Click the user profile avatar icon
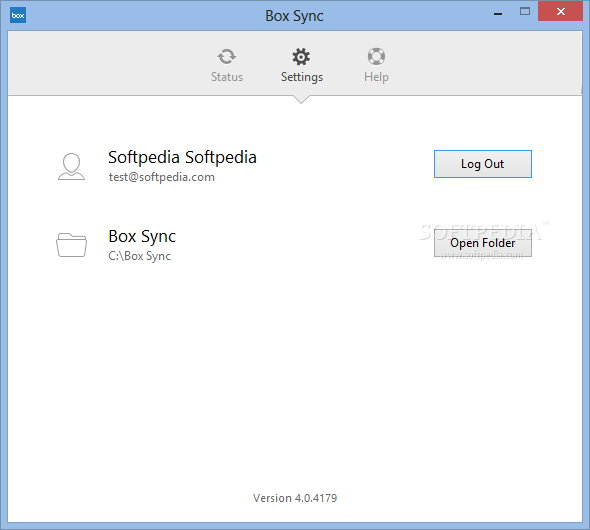Screen dimensions: 590x530 point(71,166)
